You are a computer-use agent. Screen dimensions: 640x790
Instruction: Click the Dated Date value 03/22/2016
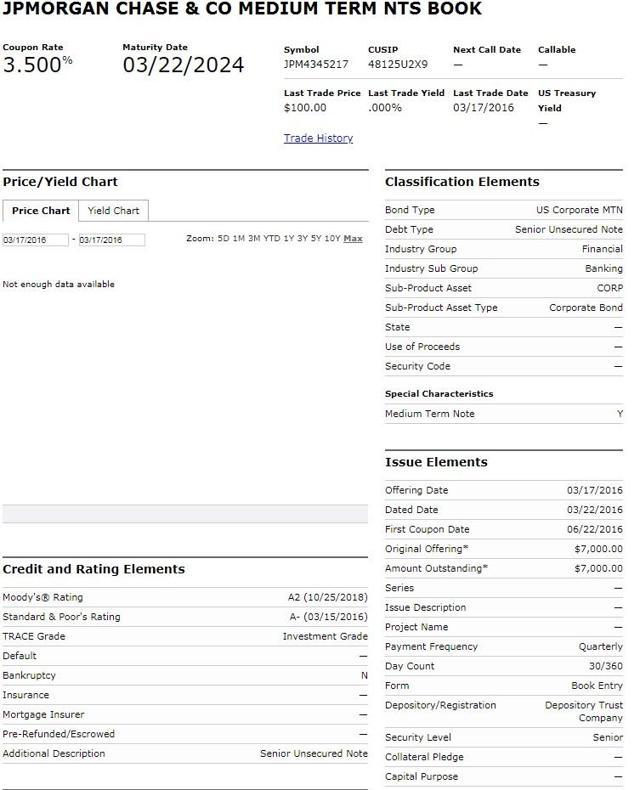(595, 510)
